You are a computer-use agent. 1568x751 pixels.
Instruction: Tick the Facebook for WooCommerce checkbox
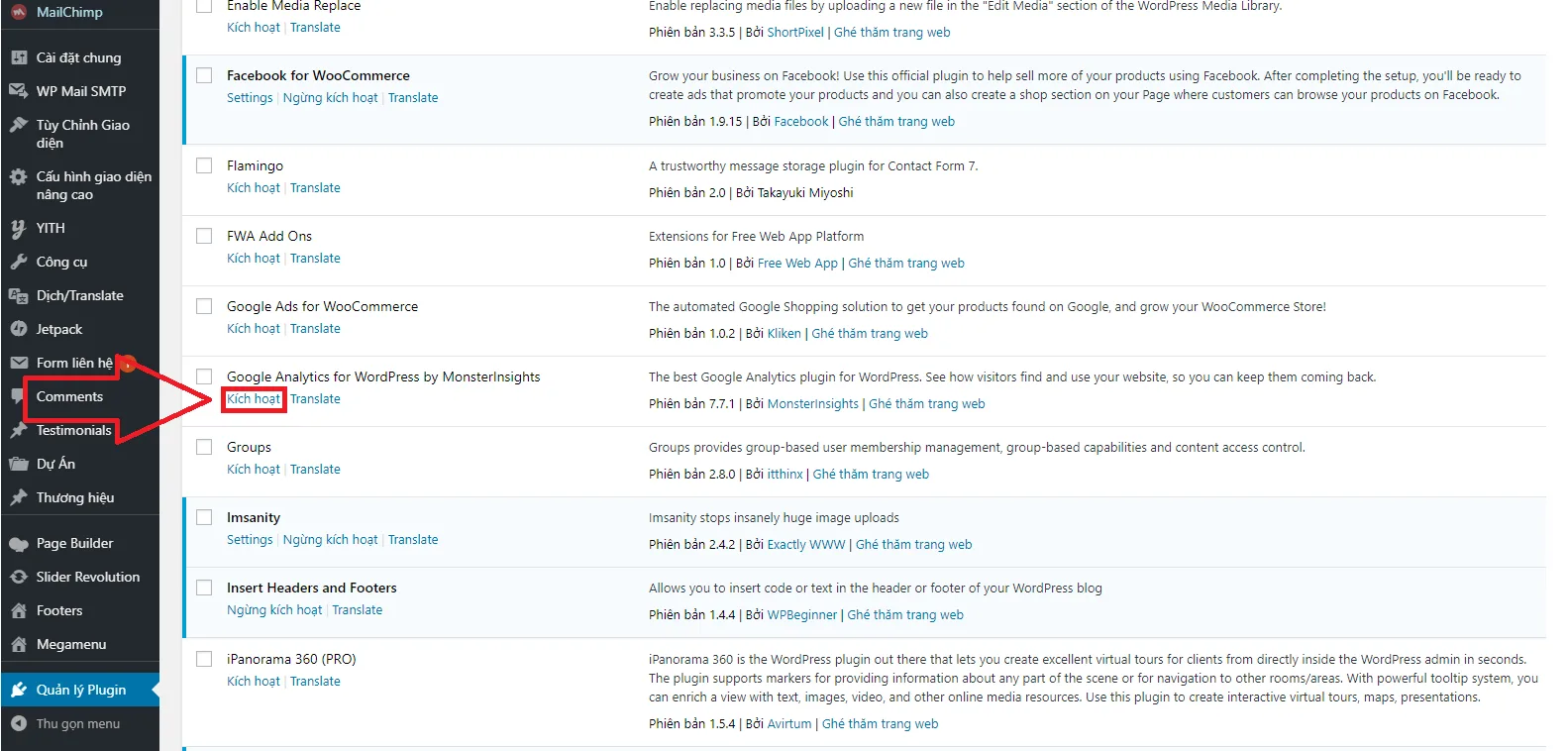[x=204, y=75]
